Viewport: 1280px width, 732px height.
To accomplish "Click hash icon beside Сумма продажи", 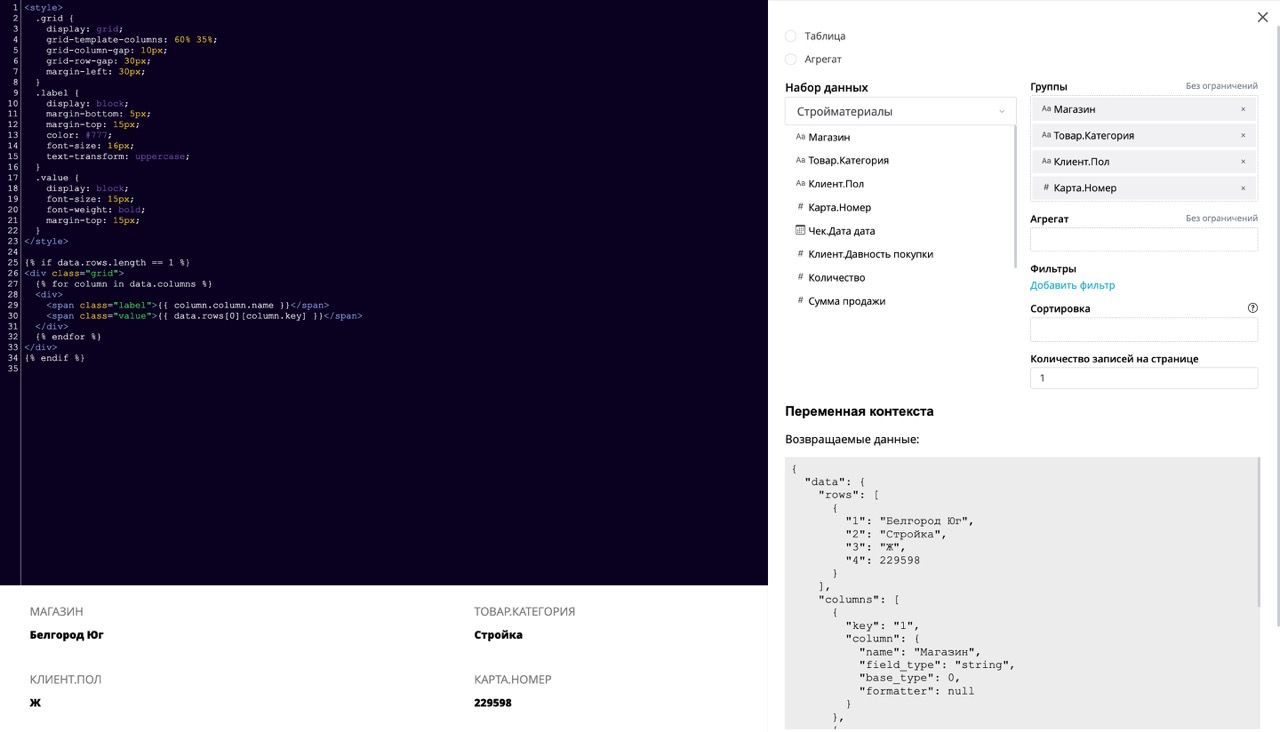I will coord(800,301).
